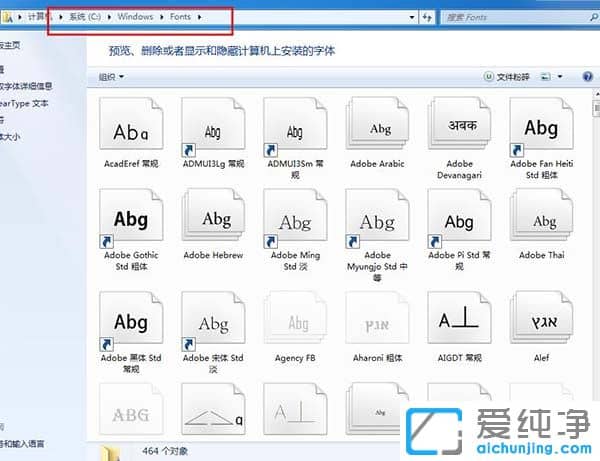Expand the 组织 (Organize) dropdown menu

click(111, 76)
